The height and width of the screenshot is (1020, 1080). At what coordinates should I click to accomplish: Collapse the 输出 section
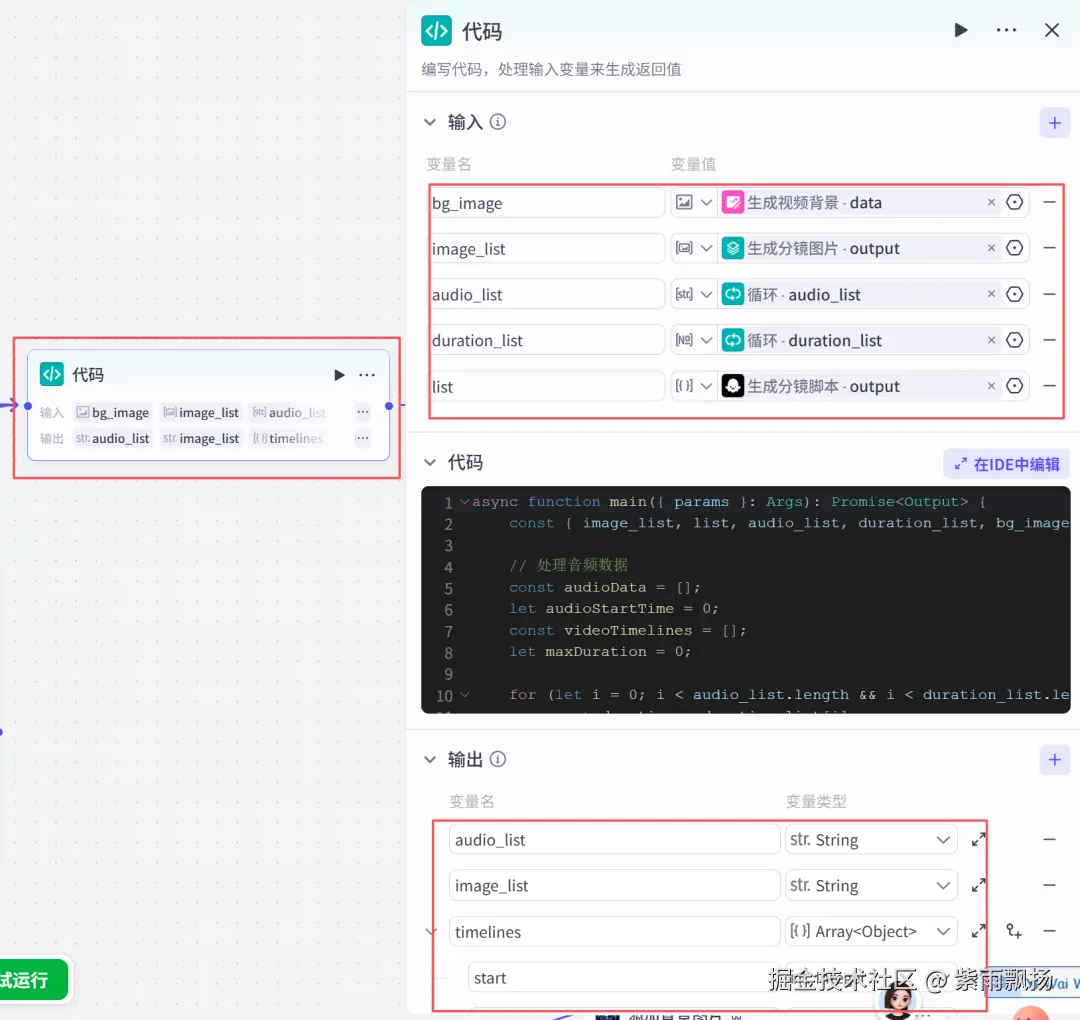[430, 760]
